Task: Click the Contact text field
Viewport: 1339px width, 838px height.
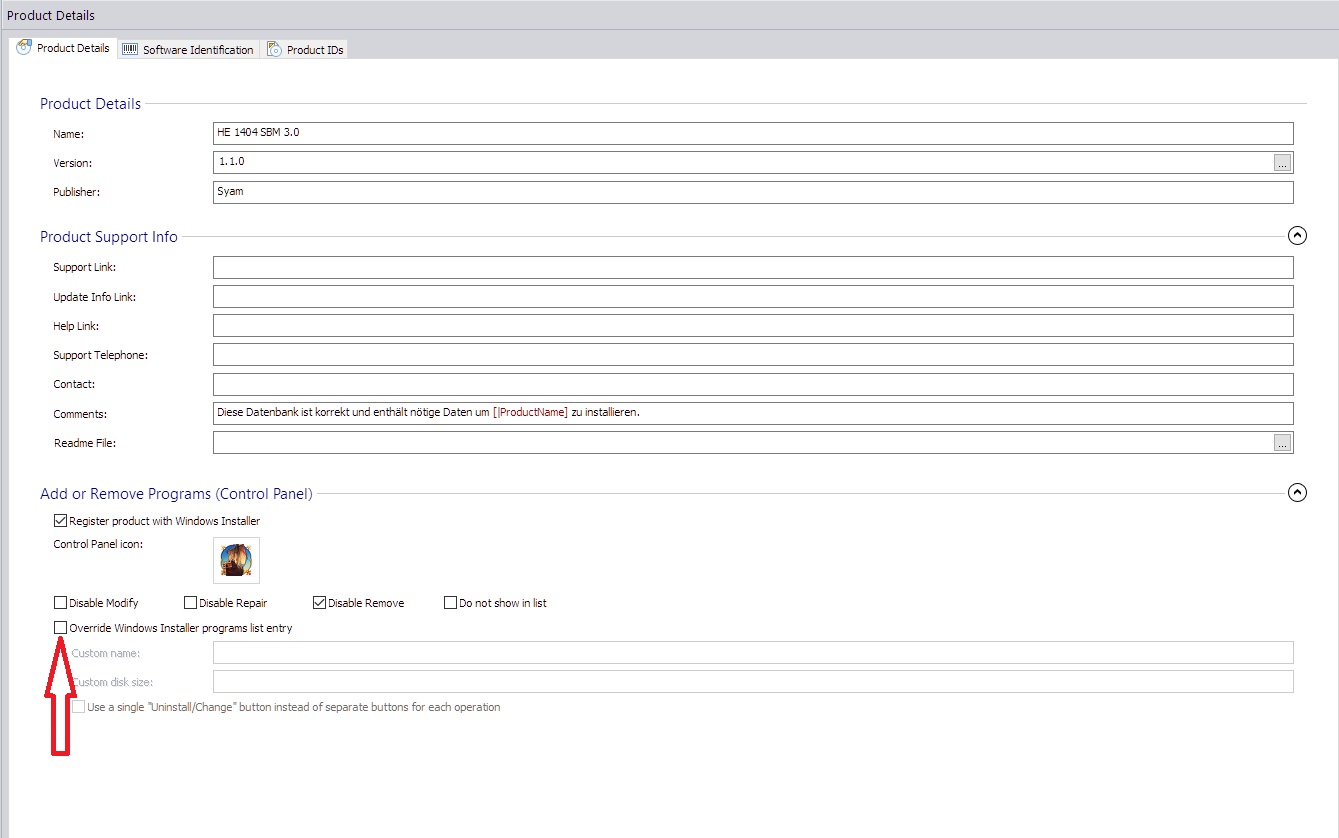Action: pos(753,384)
